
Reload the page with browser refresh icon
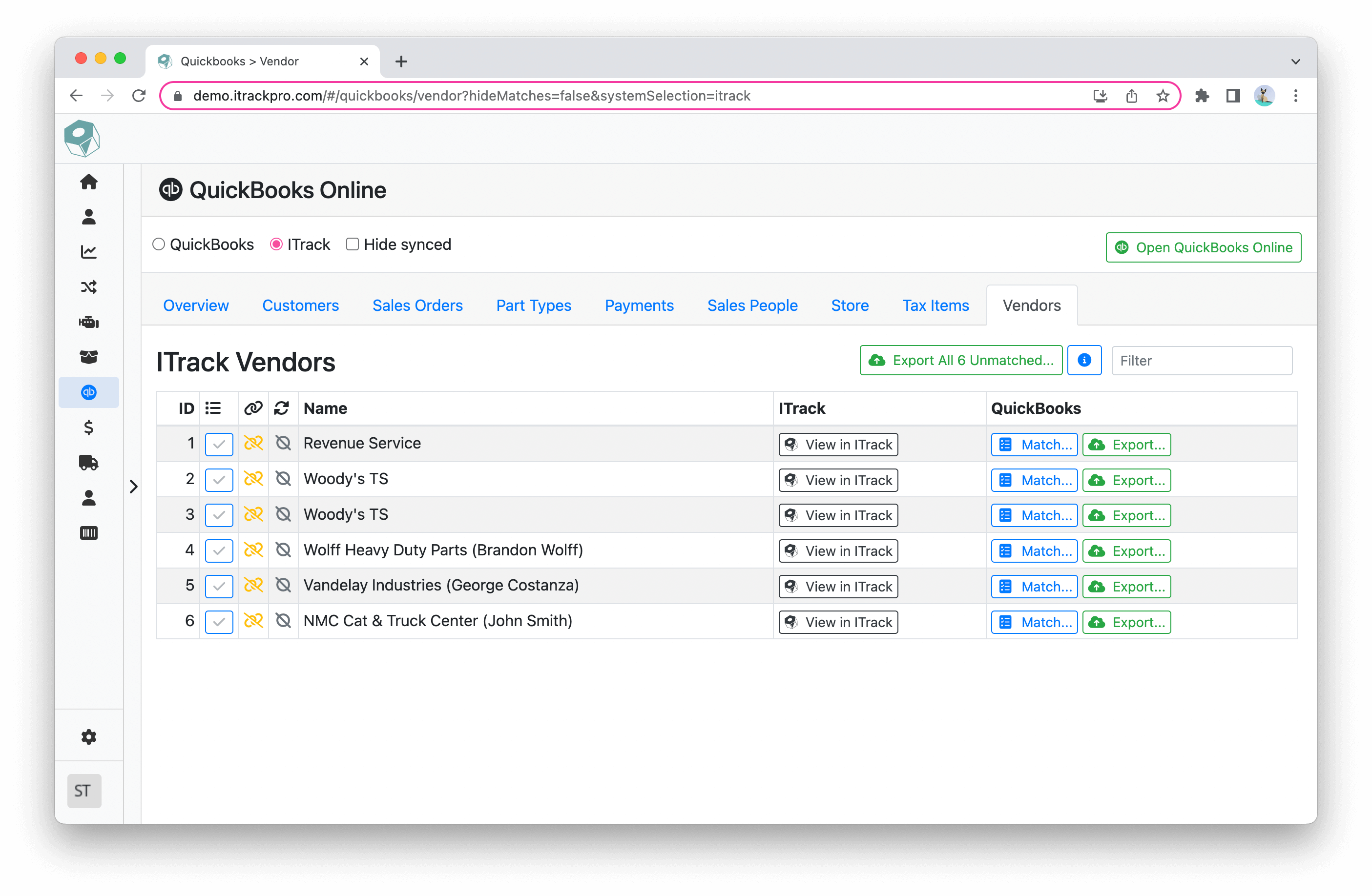point(139,96)
